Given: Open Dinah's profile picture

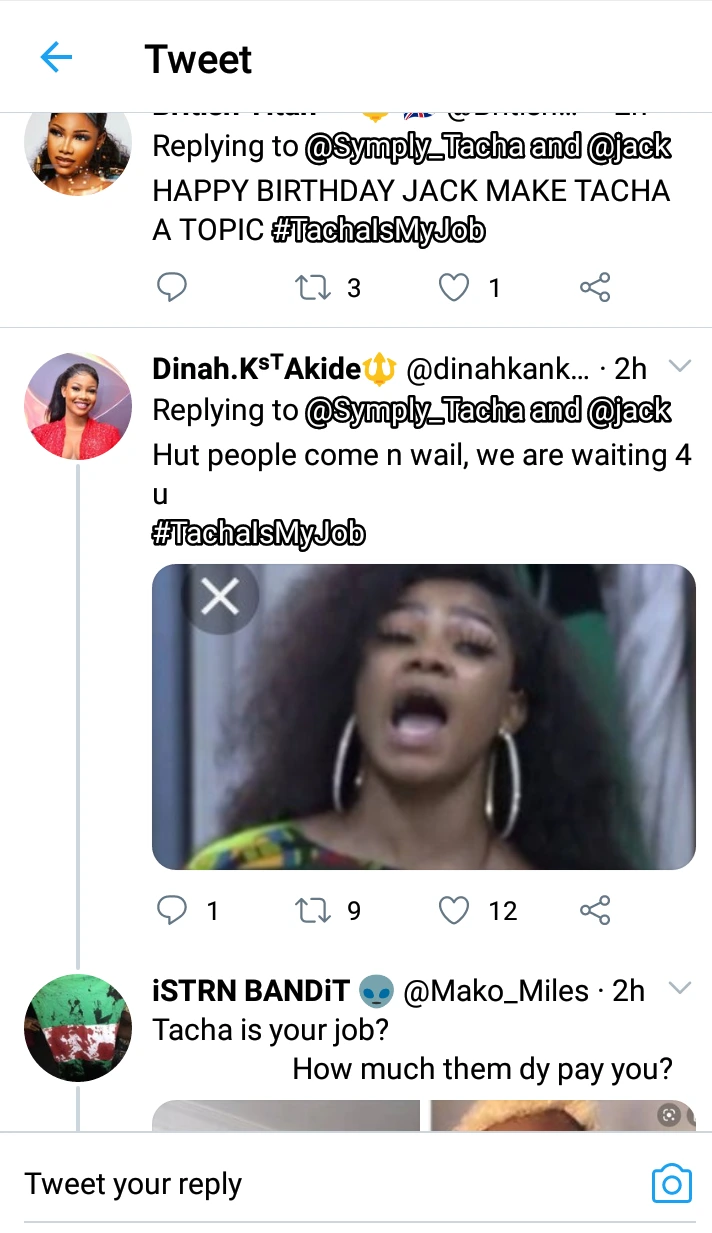Looking at the screenshot, I should [78, 406].
